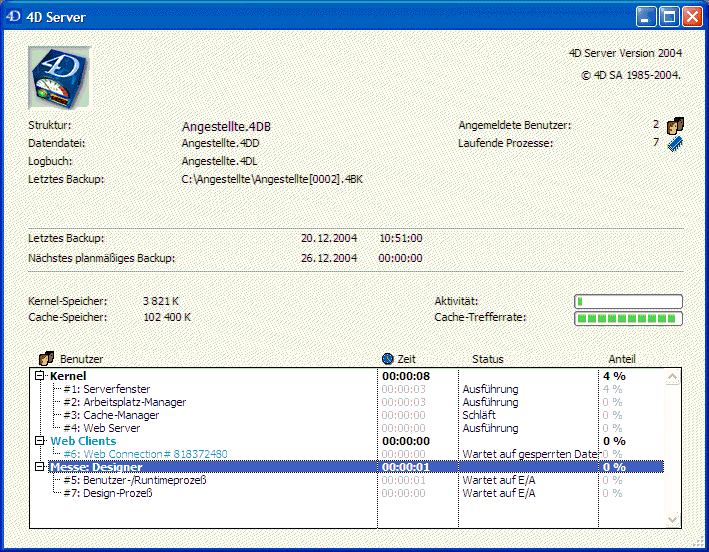Image resolution: width=709 pixels, height=552 pixels.
Task: Click the Aktivität progress bar
Action: 628,301
